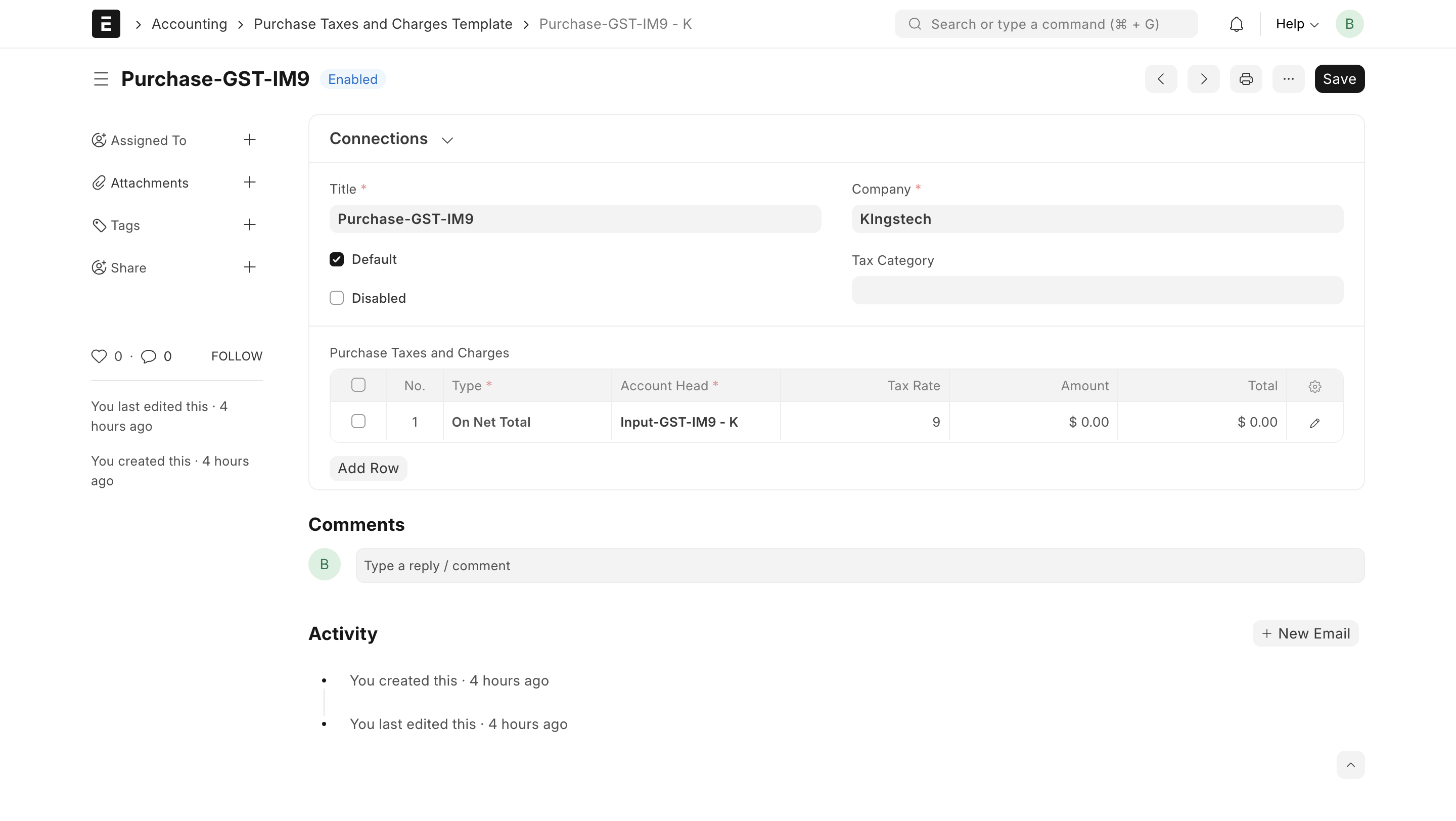Screen dimensions: 1456x821
Task: Open the Help dropdown menu
Action: [x=1297, y=24]
